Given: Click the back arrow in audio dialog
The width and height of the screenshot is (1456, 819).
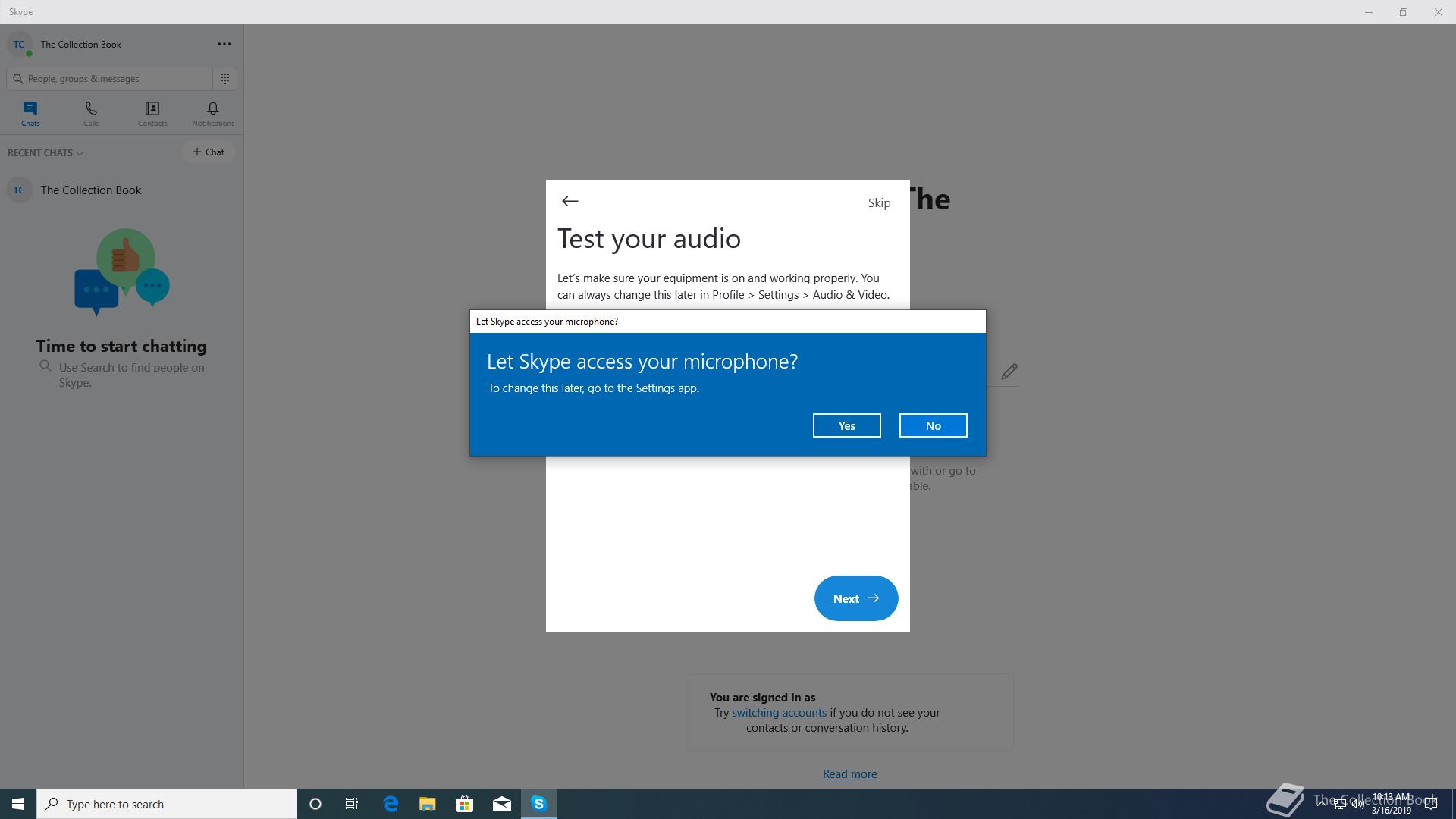Looking at the screenshot, I should click(570, 201).
